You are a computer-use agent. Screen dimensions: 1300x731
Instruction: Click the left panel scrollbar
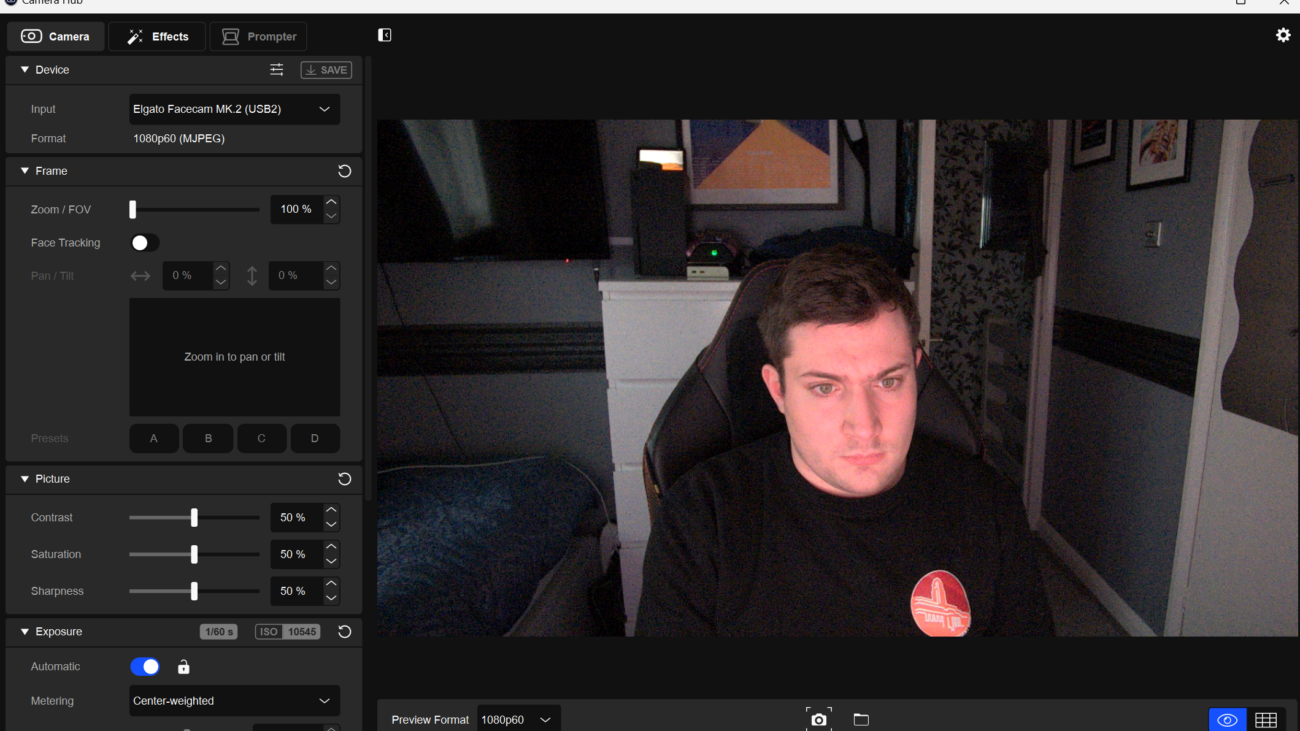368,280
